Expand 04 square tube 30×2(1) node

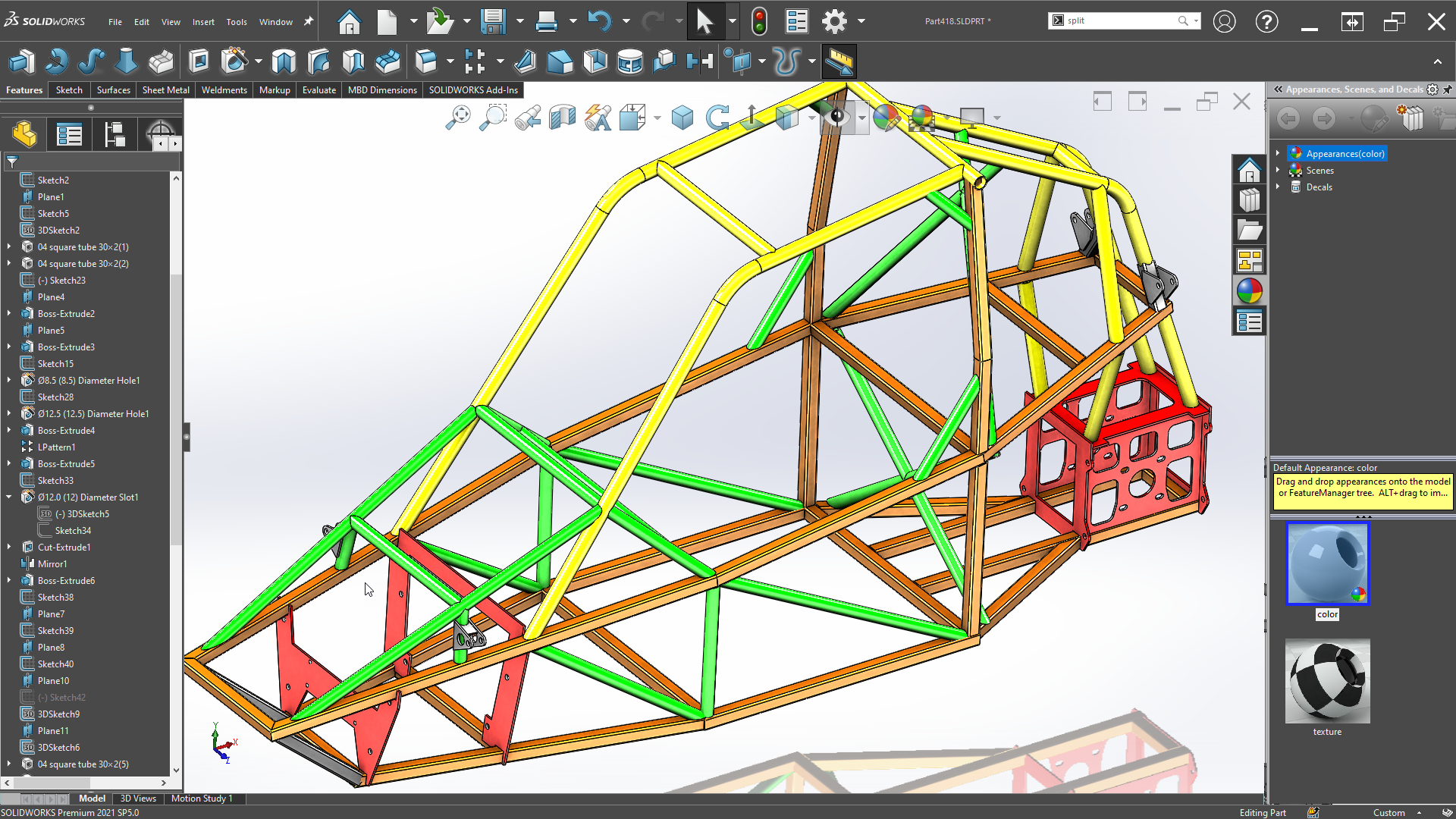point(9,246)
